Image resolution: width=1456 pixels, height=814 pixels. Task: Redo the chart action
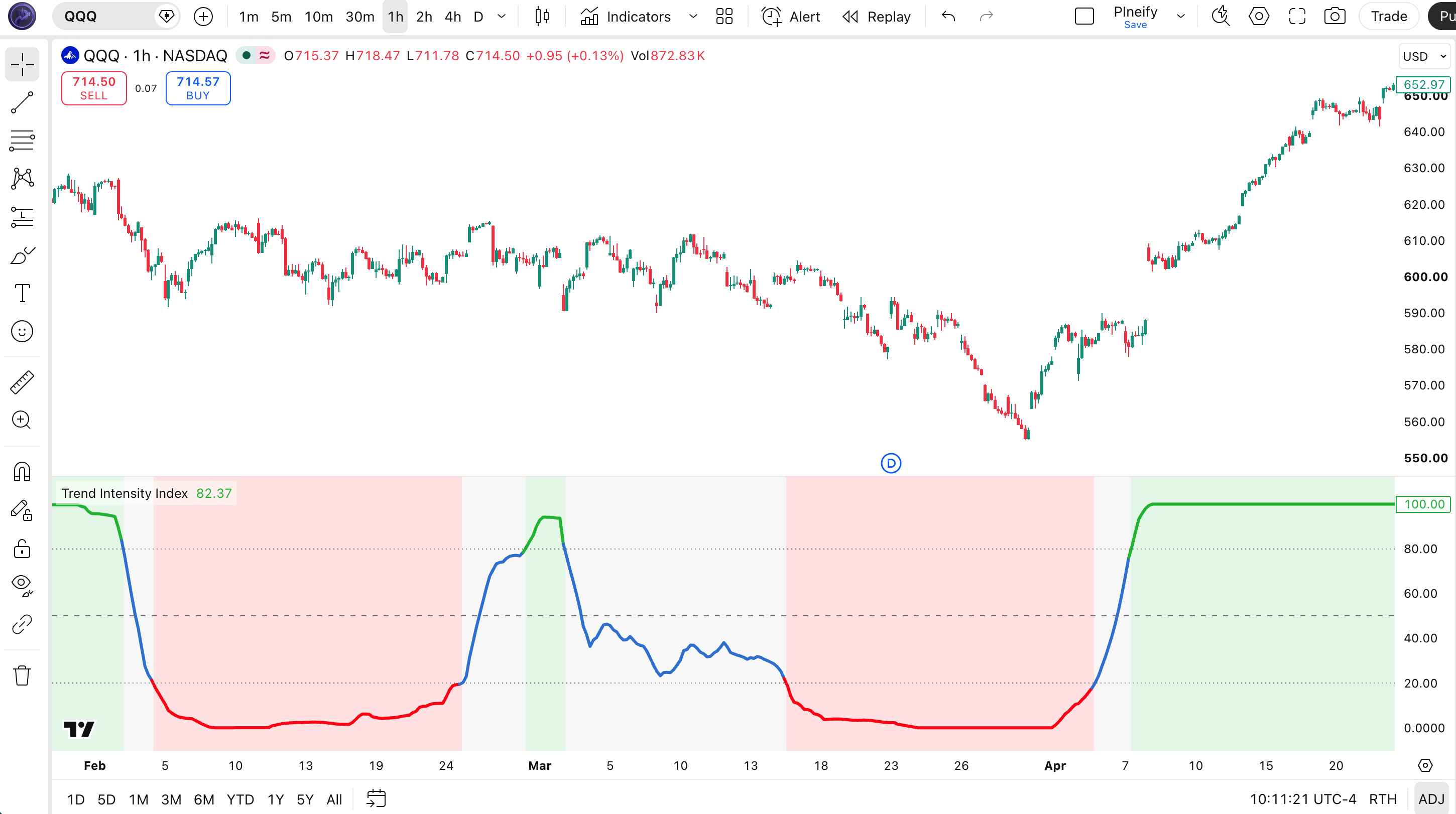pos(986,17)
